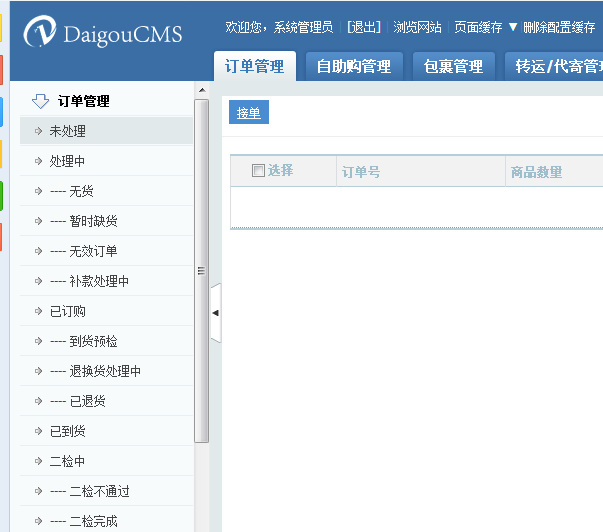The image size is (603, 532).
Task: Click arrow icon beside 二检中
Action: click(38, 461)
